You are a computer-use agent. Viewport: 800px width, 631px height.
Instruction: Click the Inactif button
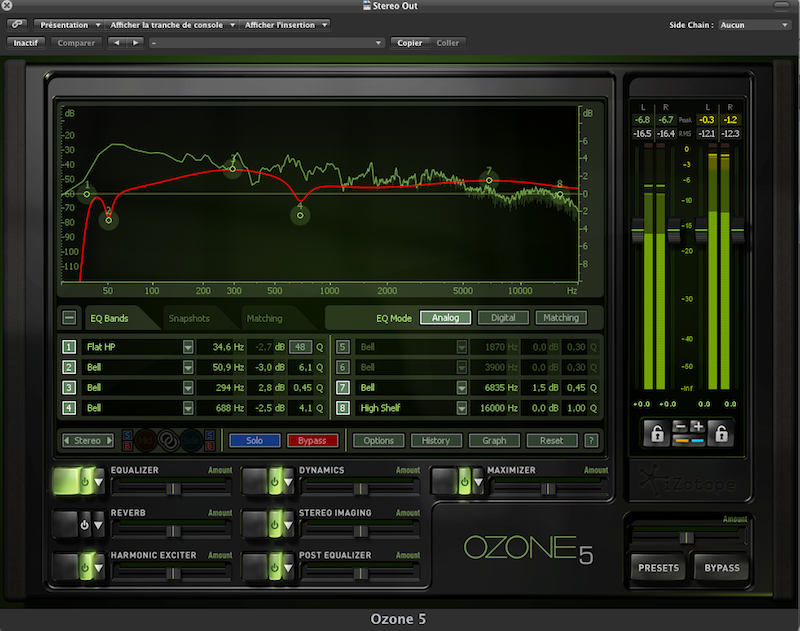26,43
